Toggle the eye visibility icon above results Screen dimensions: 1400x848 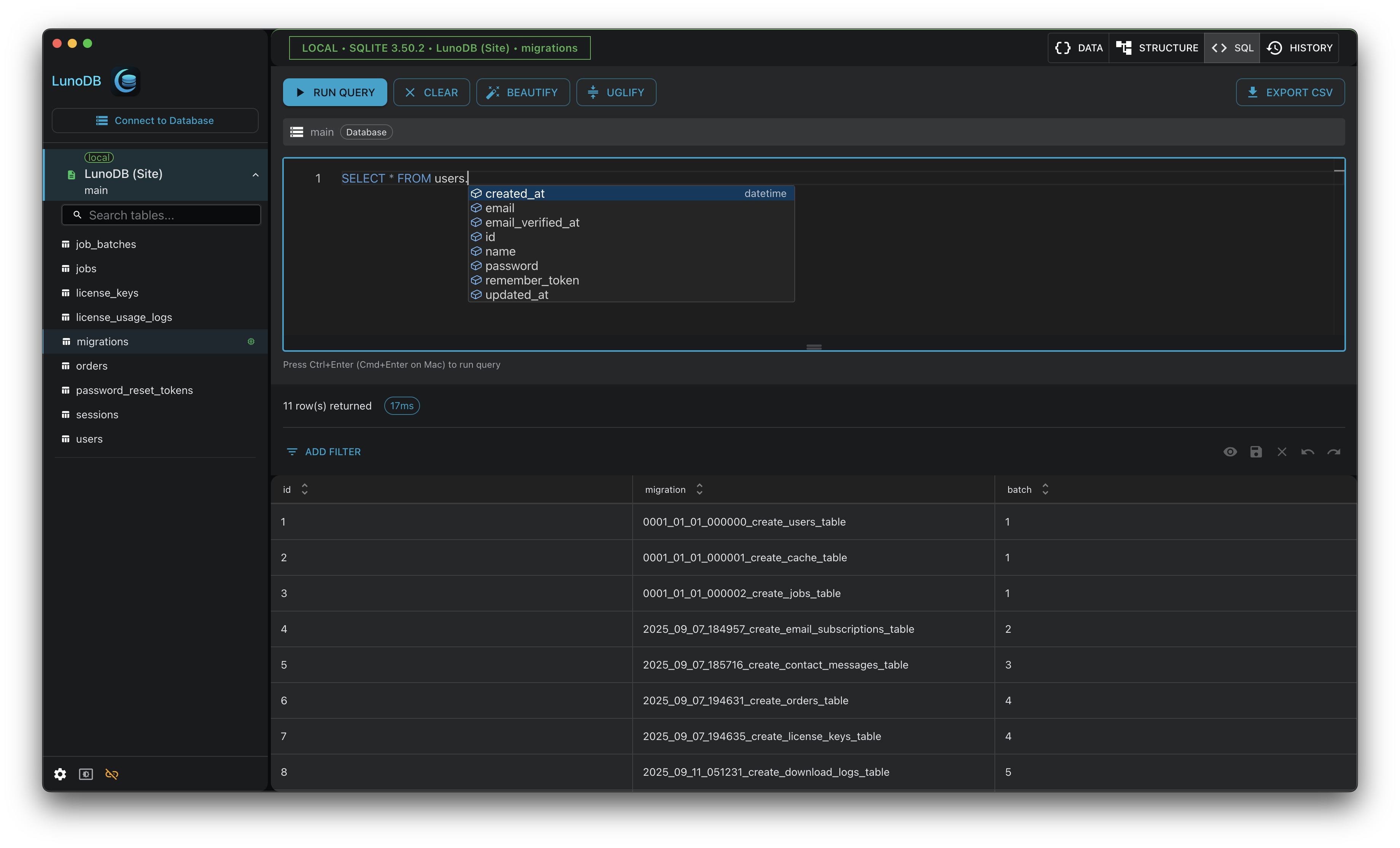(x=1230, y=451)
